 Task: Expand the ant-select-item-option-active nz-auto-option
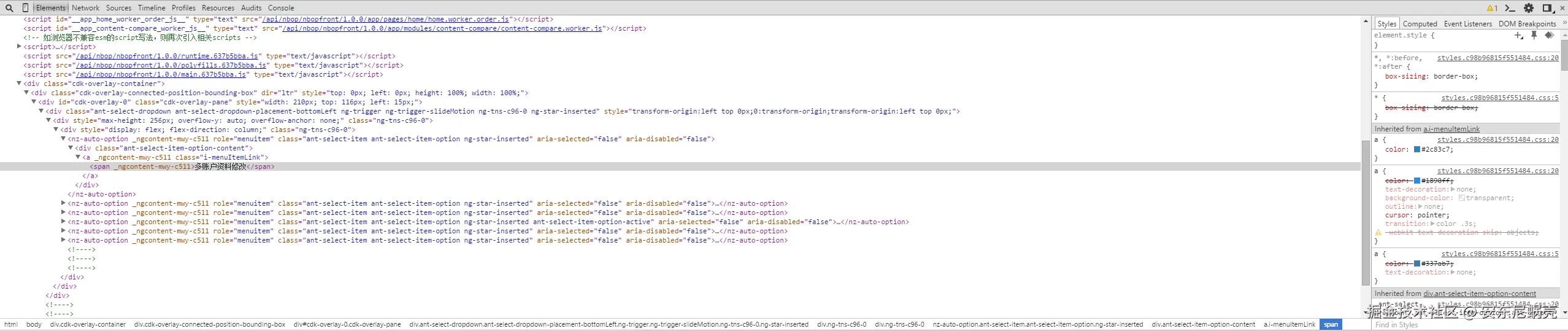click(x=63, y=222)
